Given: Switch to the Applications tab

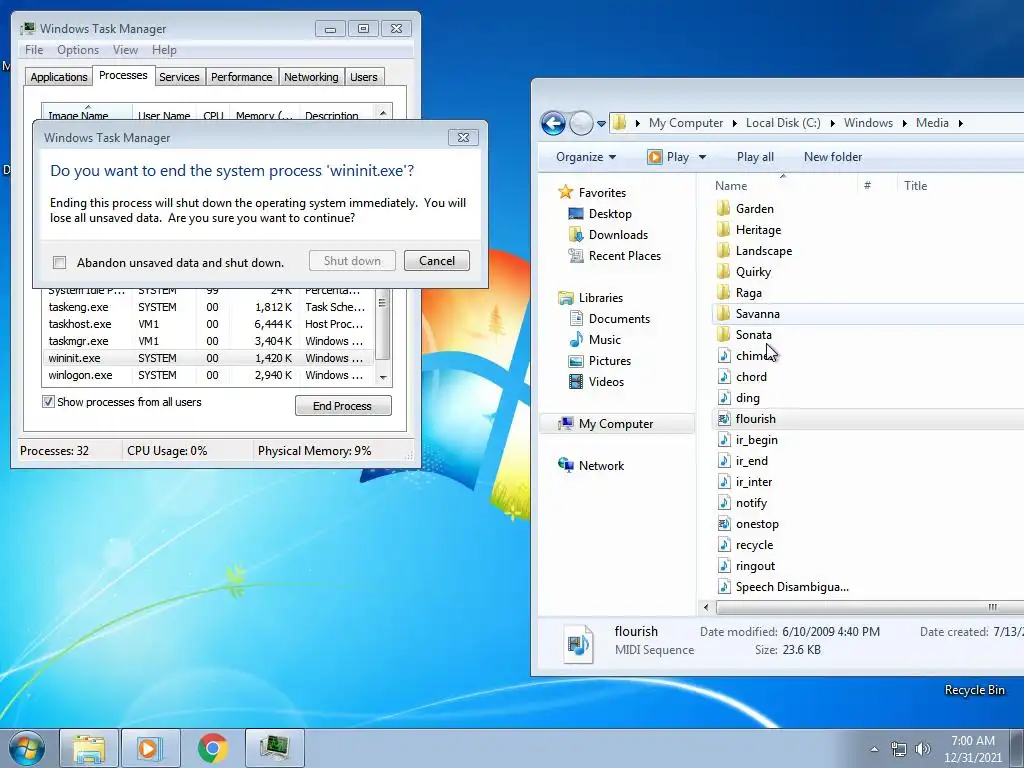Looking at the screenshot, I should tap(59, 77).
